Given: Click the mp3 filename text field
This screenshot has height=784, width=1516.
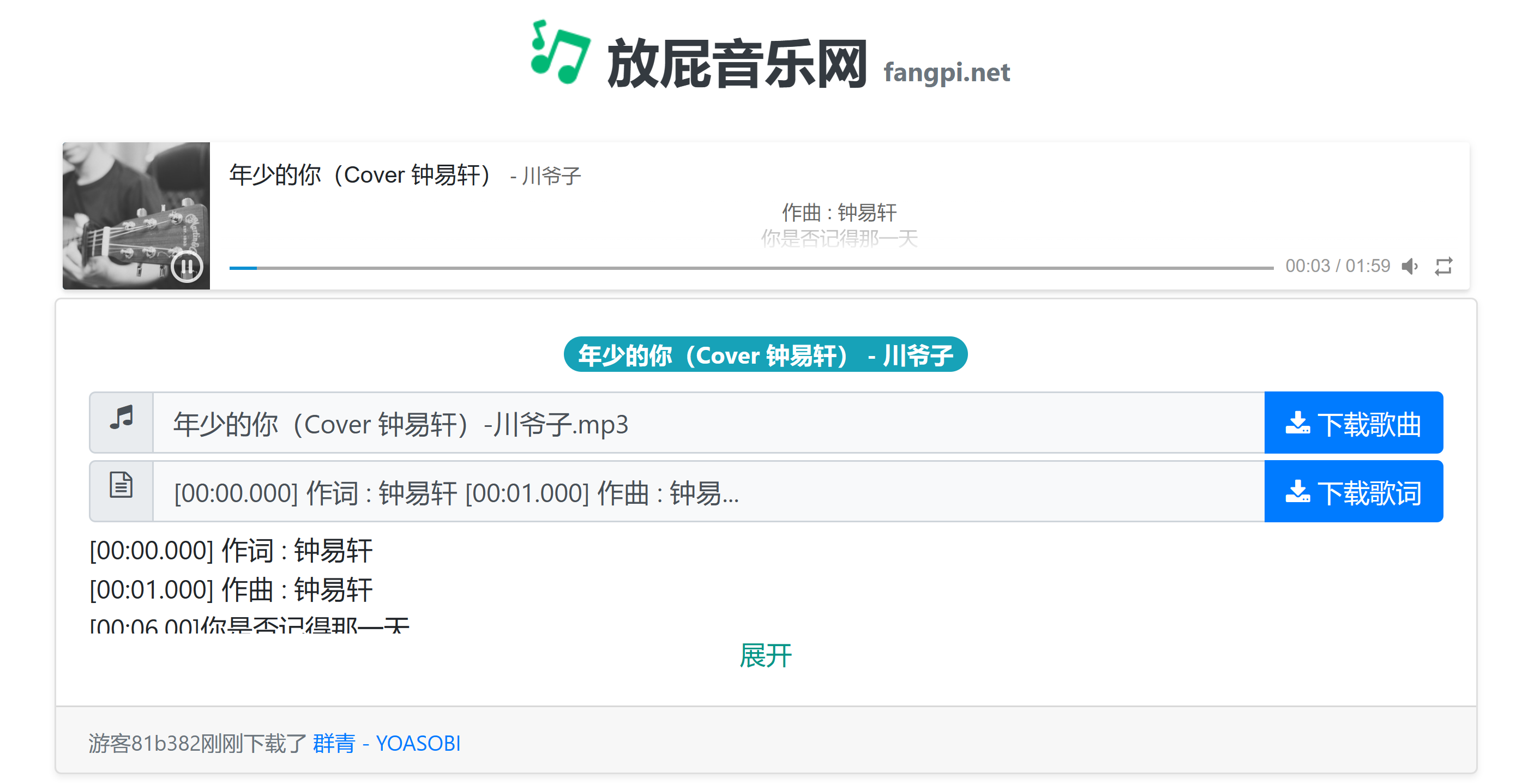Looking at the screenshot, I should coord(708,423).
